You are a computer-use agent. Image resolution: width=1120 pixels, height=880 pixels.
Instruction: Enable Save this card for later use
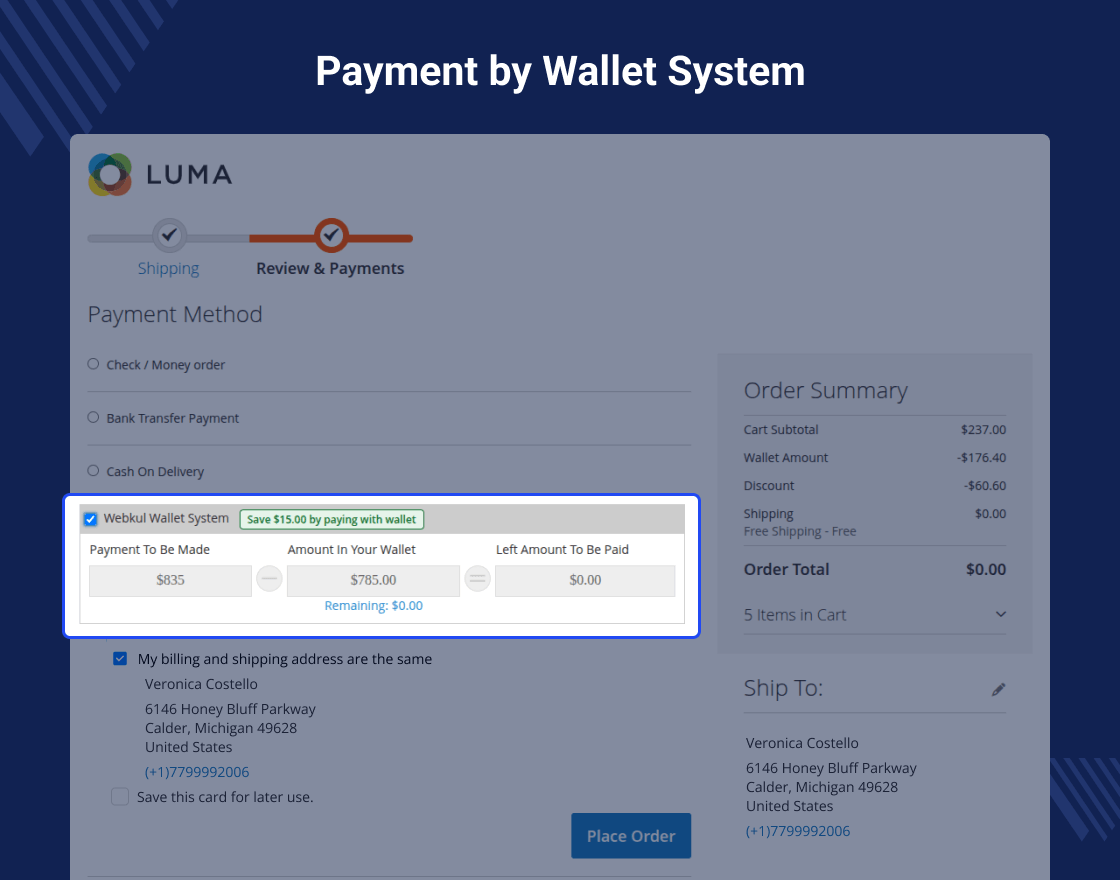tap(120, 796)
